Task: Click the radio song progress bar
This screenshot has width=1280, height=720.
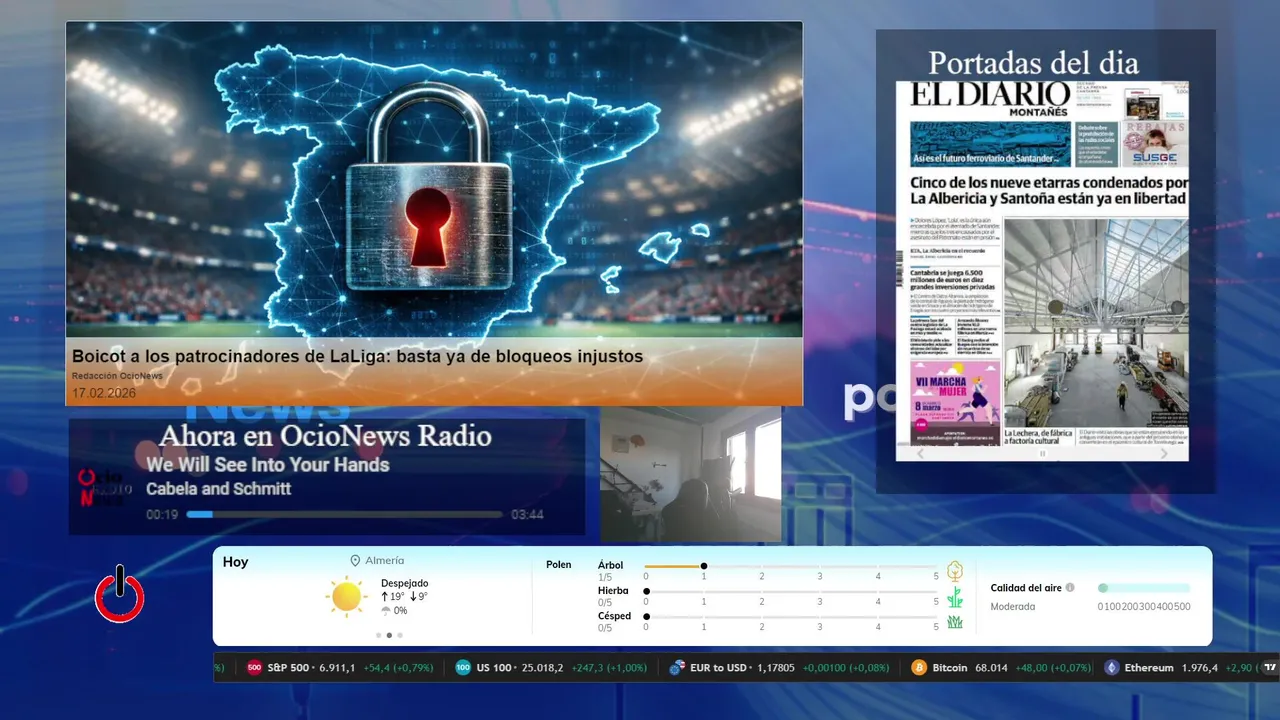Action: click(x=345, y=515)
